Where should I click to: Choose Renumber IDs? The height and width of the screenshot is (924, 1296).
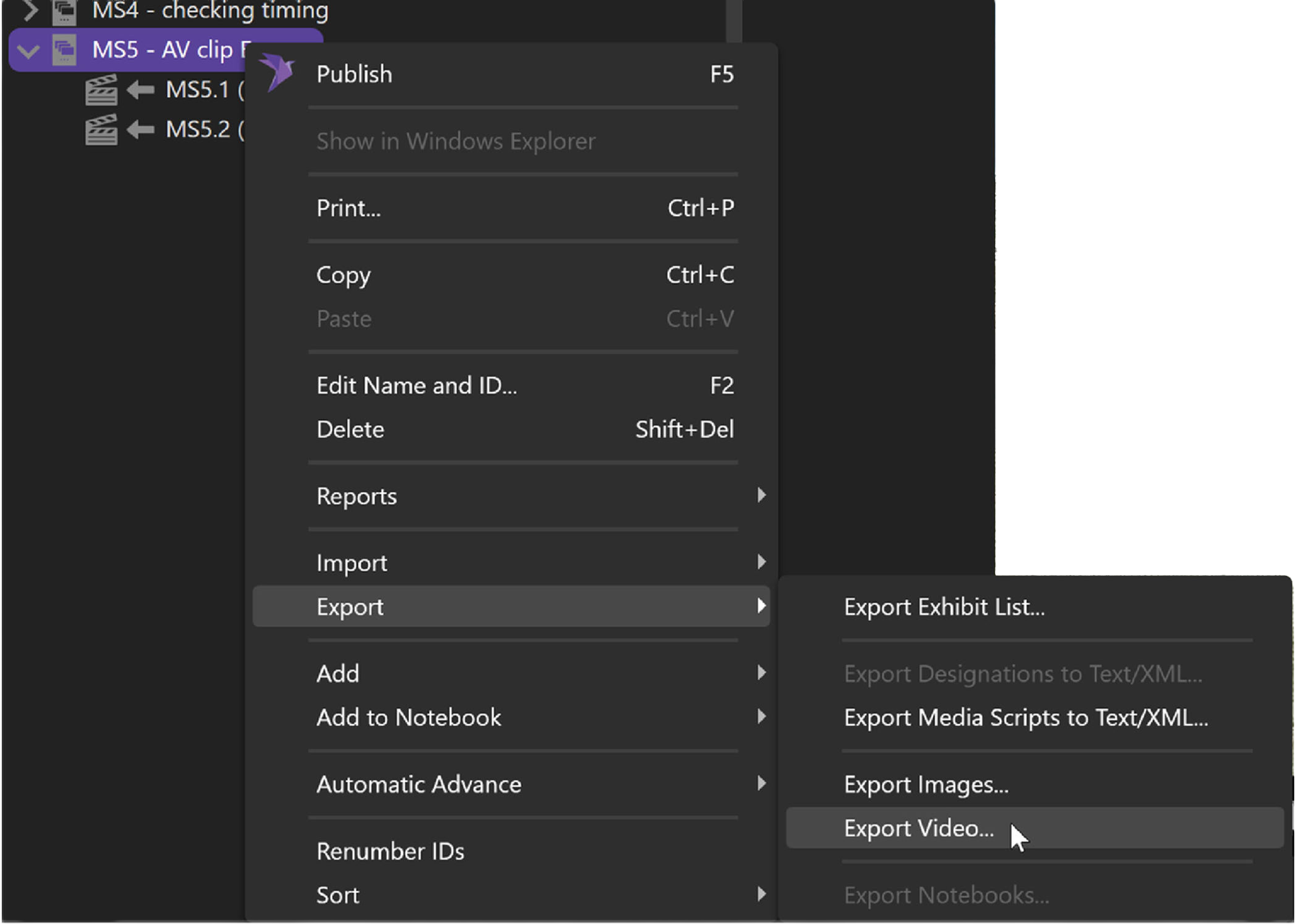click(x=390, y=851)
